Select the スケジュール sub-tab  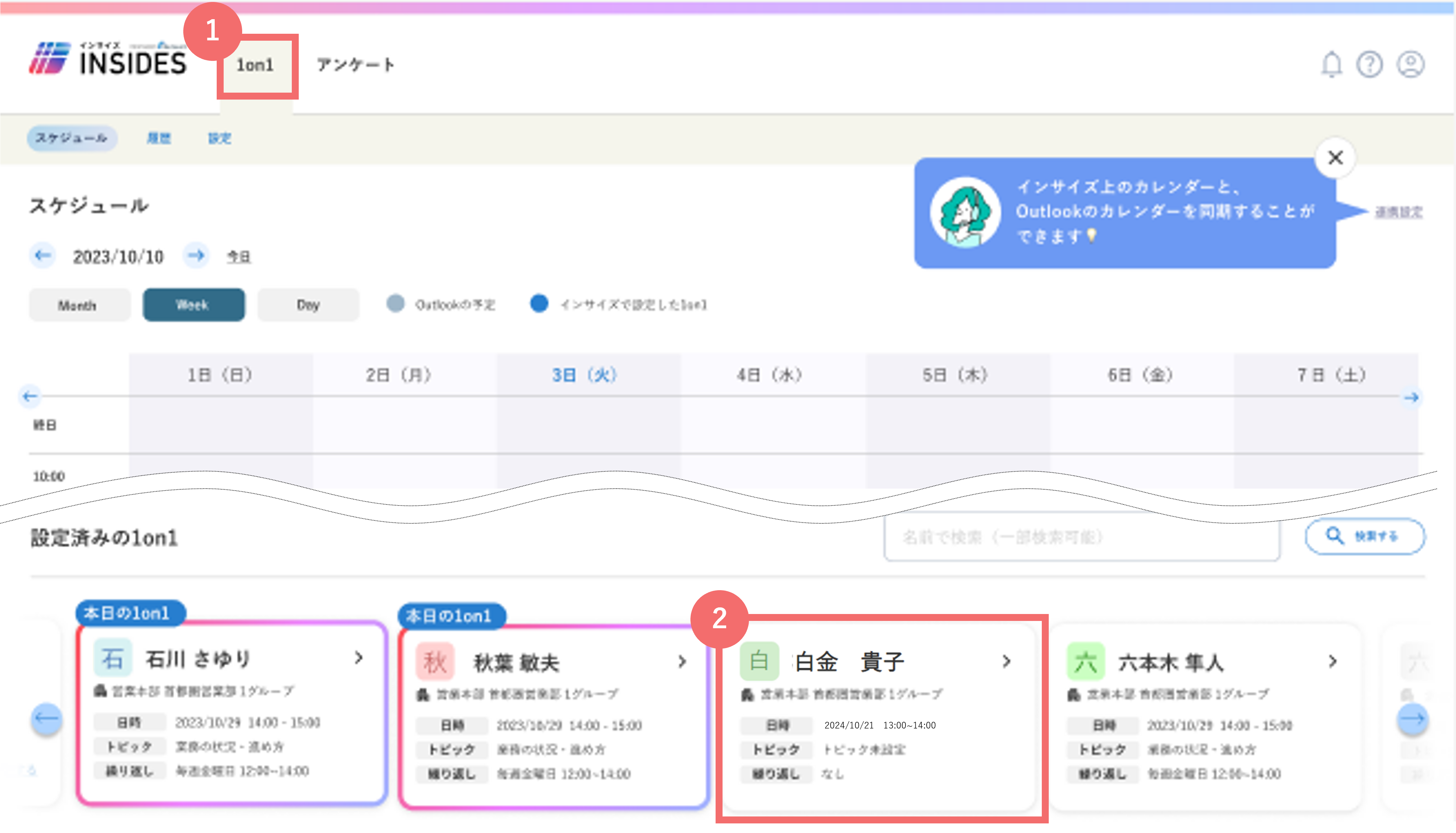(72, 138)
